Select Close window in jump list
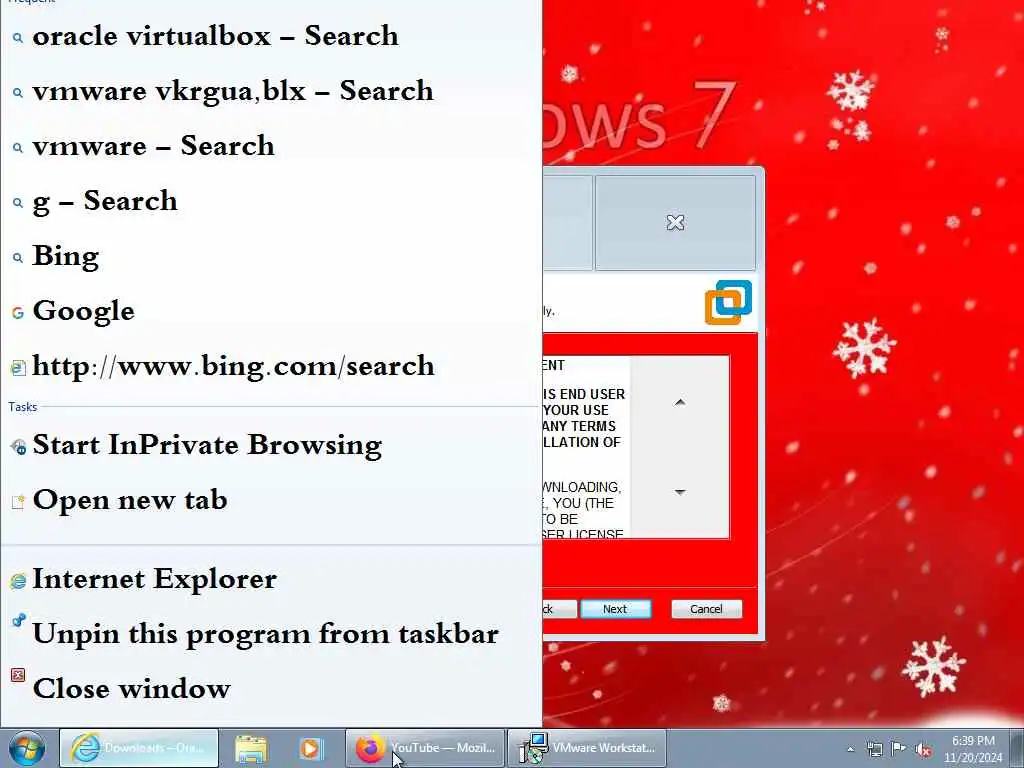Image resolution: width=1024 pixels, height=768 pixels. coord(271,689)
